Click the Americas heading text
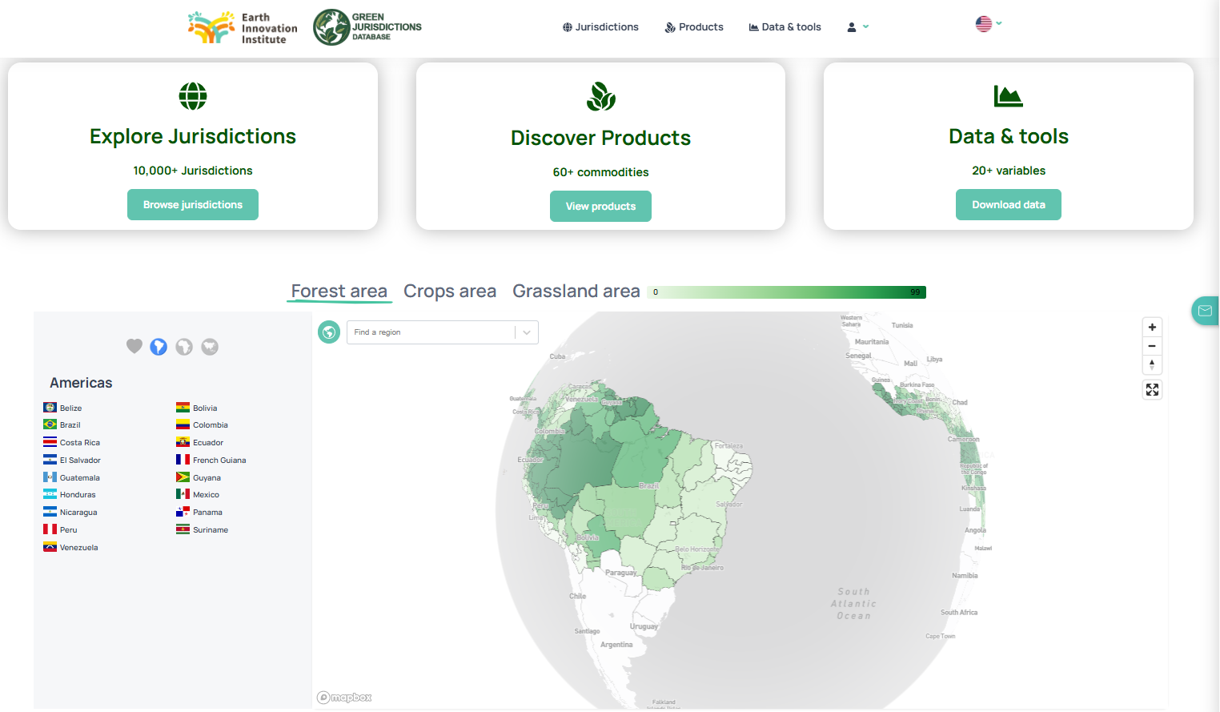The height and width of the screenshot is (712, 1220). pyautogui.click(x=81, y=383)
